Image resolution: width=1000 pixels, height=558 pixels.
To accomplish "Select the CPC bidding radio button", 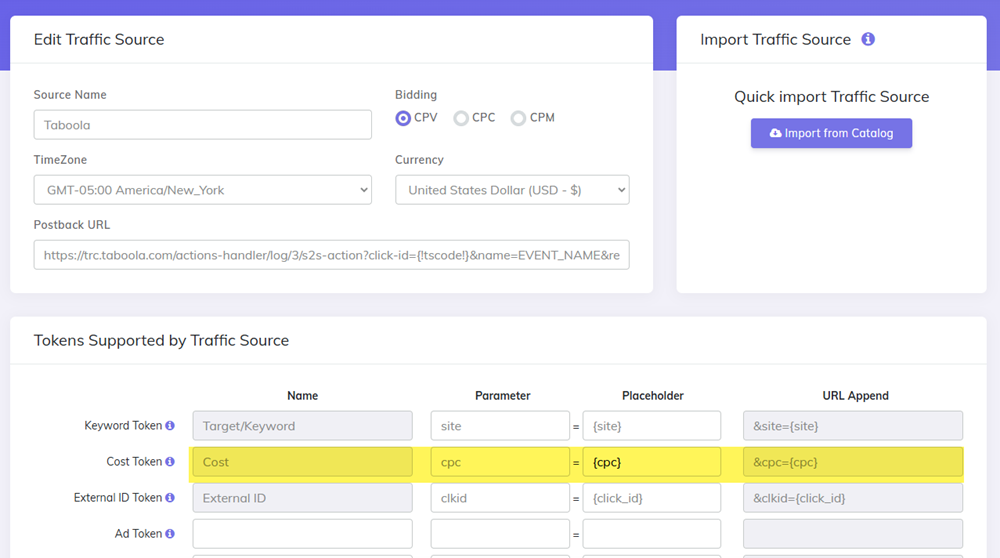I will (x=461, y=118).
